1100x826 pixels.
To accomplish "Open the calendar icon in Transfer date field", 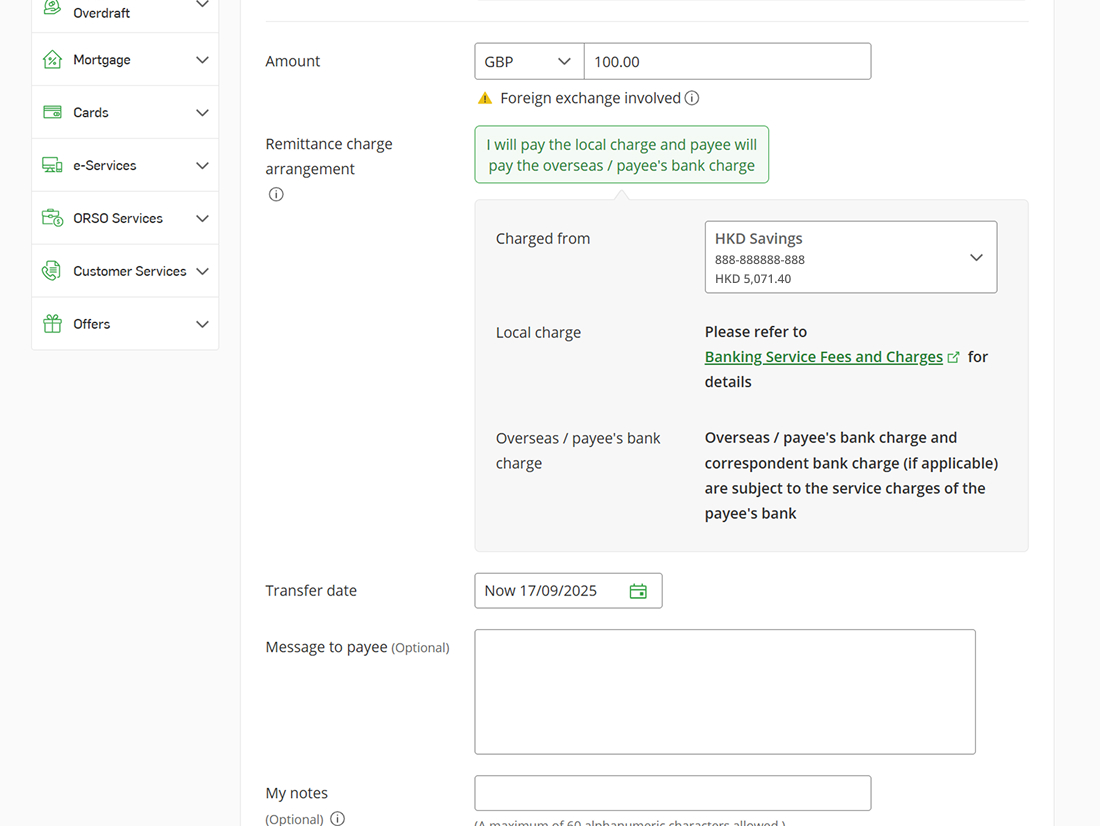I will pyautogui.click(x=638, y=590).
